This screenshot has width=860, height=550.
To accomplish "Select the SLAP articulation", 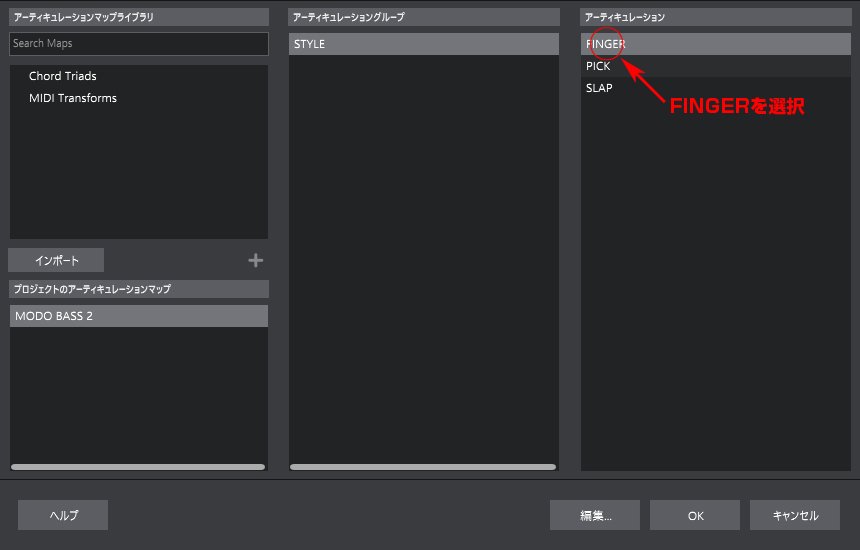I will coord(716,88).
